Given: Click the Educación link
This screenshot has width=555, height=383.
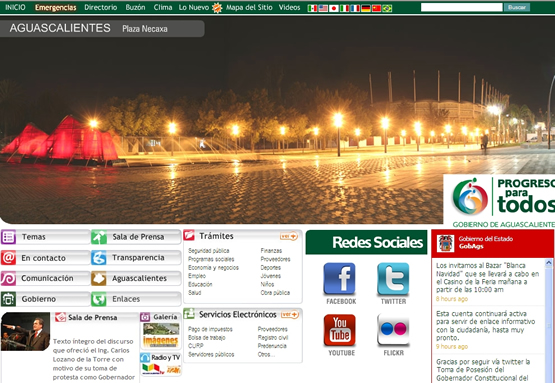Looking at the screenshot, I should click(x=200, y=284).
